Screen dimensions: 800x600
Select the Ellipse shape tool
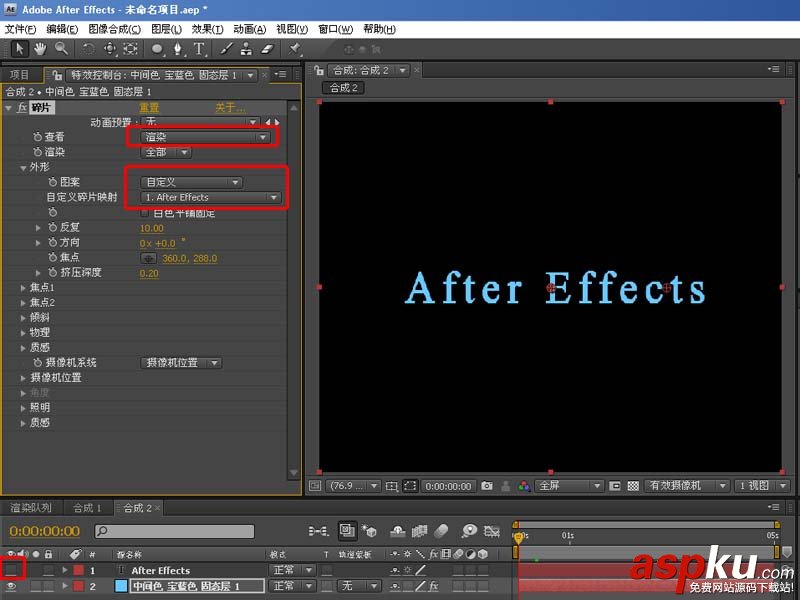point(157,49)
